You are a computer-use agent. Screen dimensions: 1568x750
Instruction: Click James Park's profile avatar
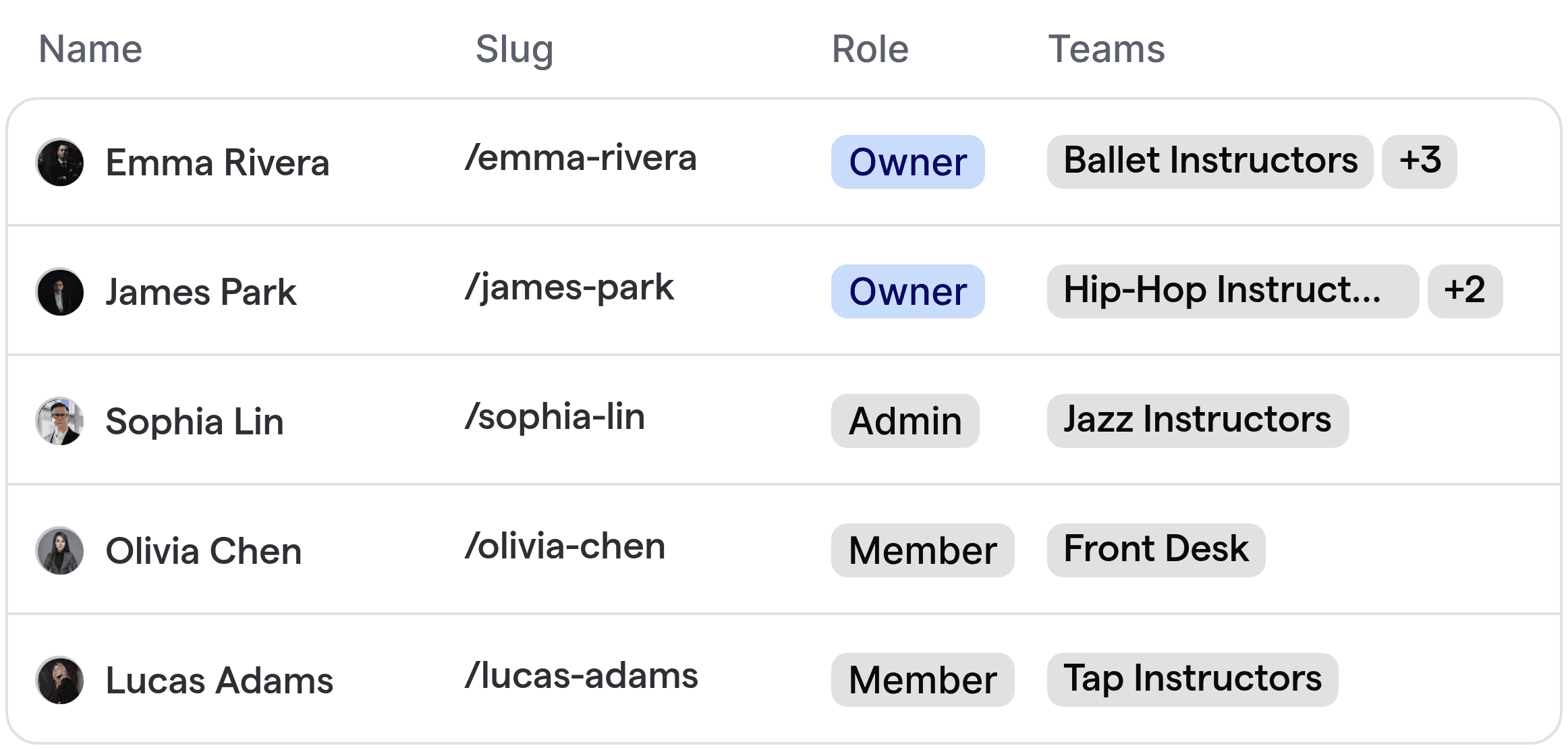tap(60, 292)
